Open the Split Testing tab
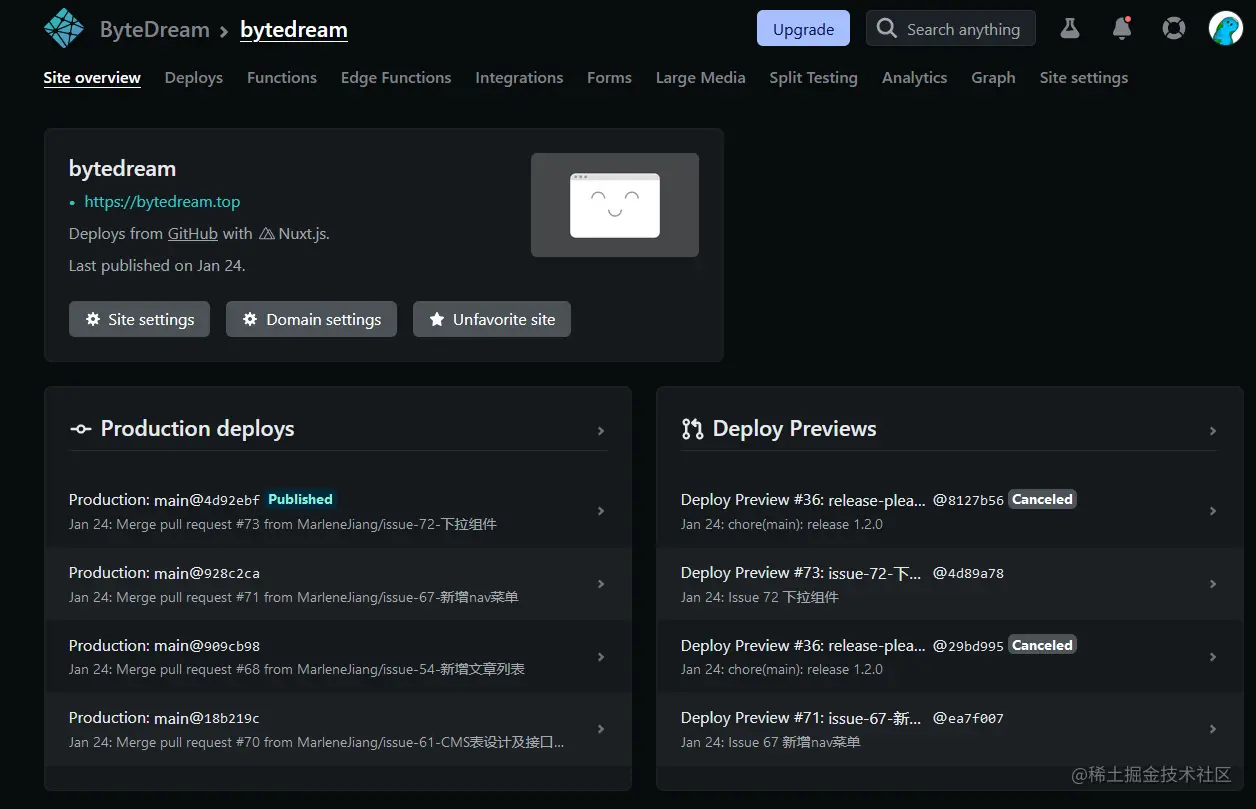 click(x=813, y=77)
